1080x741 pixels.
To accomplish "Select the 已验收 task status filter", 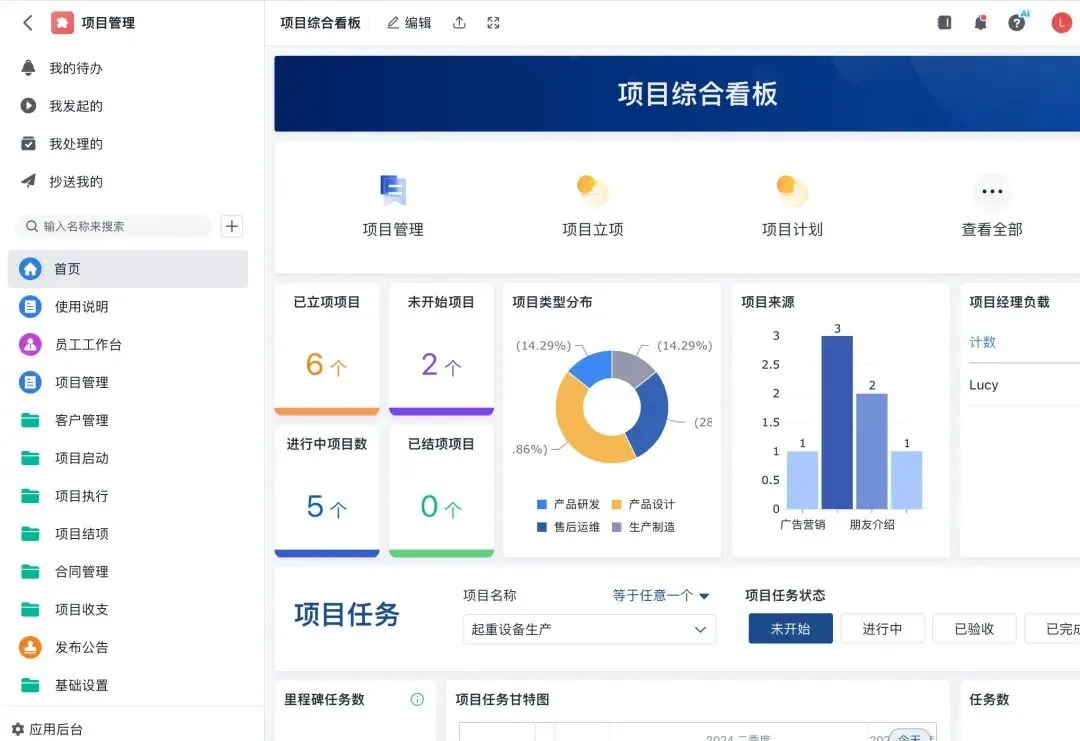I will point(974,629).
